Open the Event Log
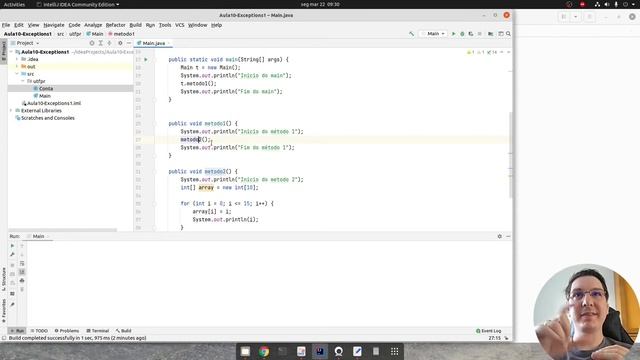Screen dimensions: 640x360 489,331
